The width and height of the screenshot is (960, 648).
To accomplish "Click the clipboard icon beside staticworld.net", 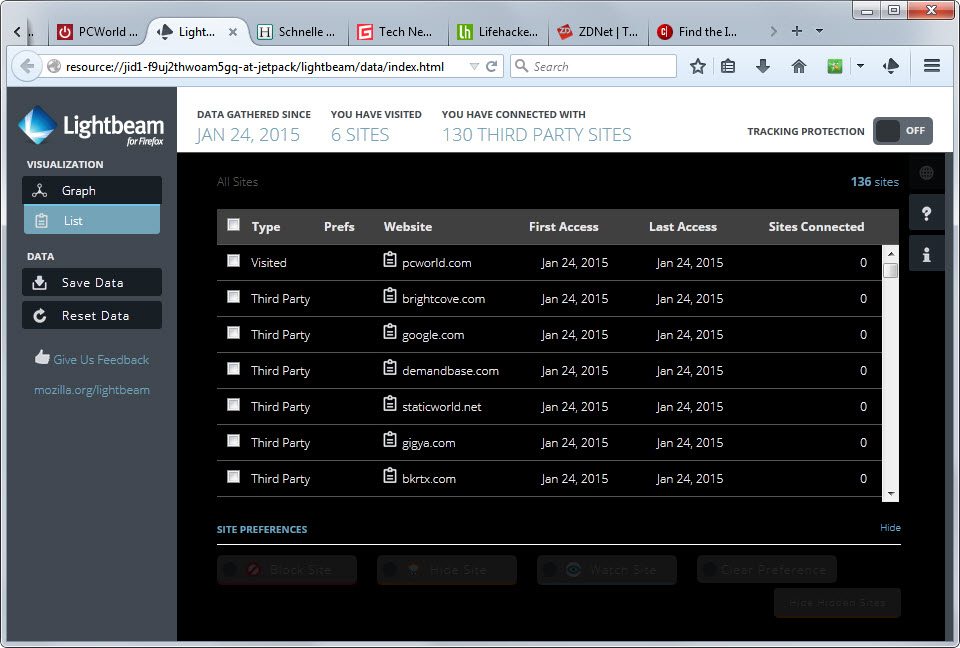I will click(x=390, y=404).
